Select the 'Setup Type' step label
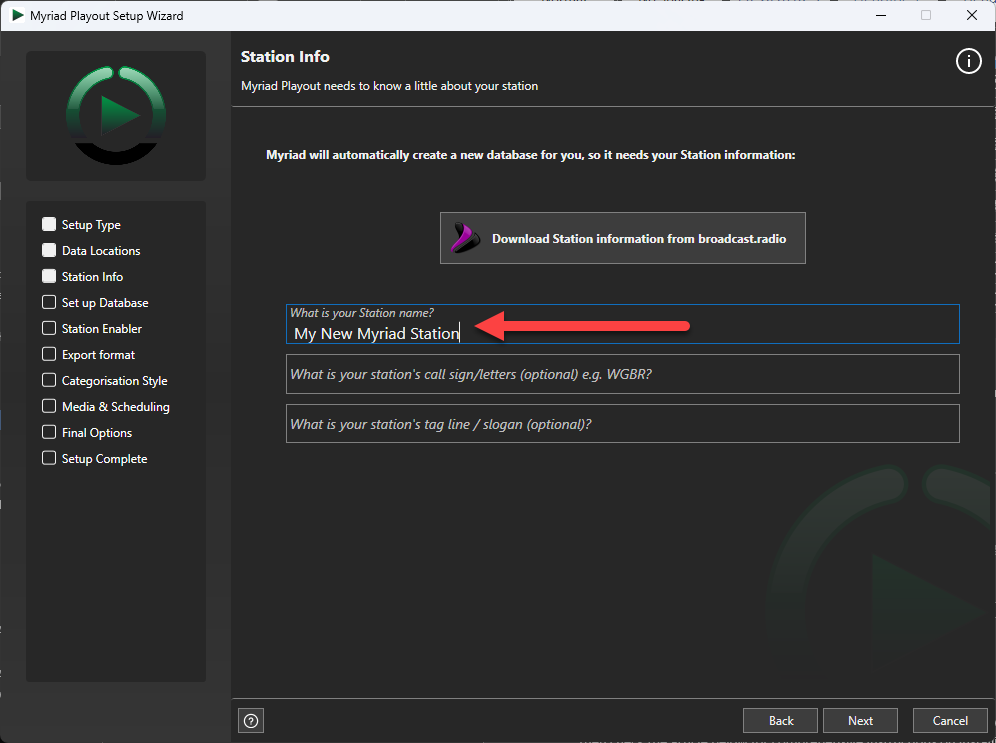 91,225
